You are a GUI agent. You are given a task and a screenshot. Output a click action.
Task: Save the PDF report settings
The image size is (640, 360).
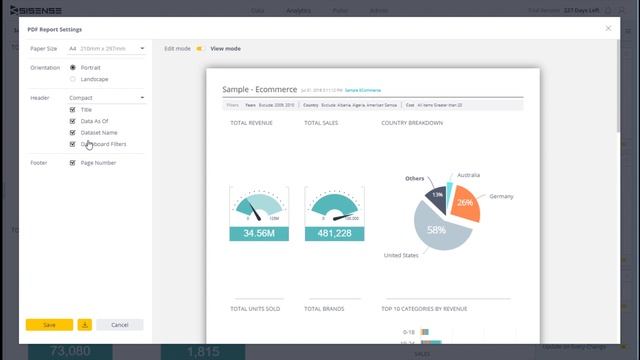coord(49,325)
